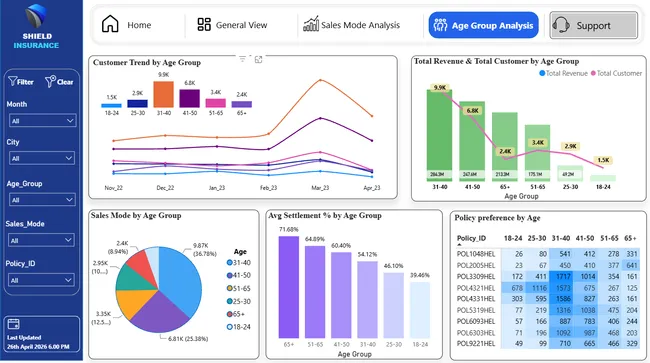Click the 18-24 column header in policy table

click(513, 238)
